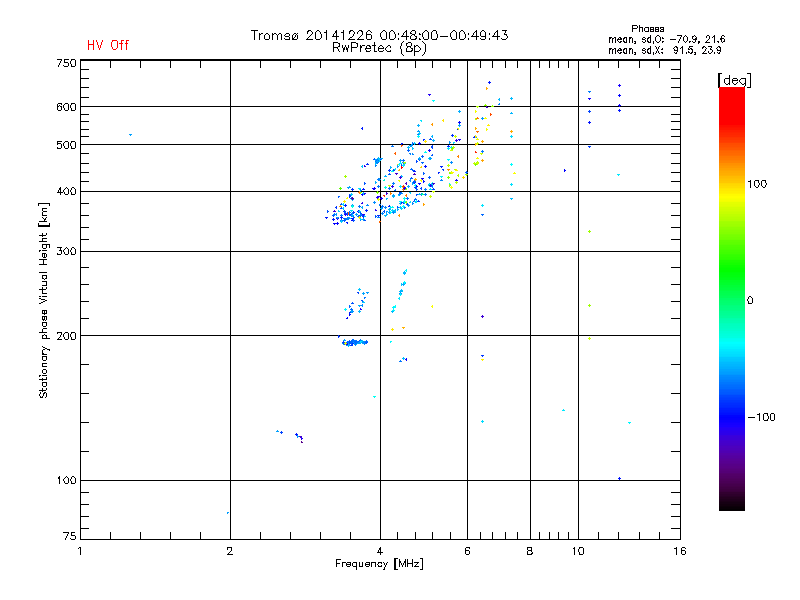Click the colorbar tick label '100'
800x600 pixels.
757,184
